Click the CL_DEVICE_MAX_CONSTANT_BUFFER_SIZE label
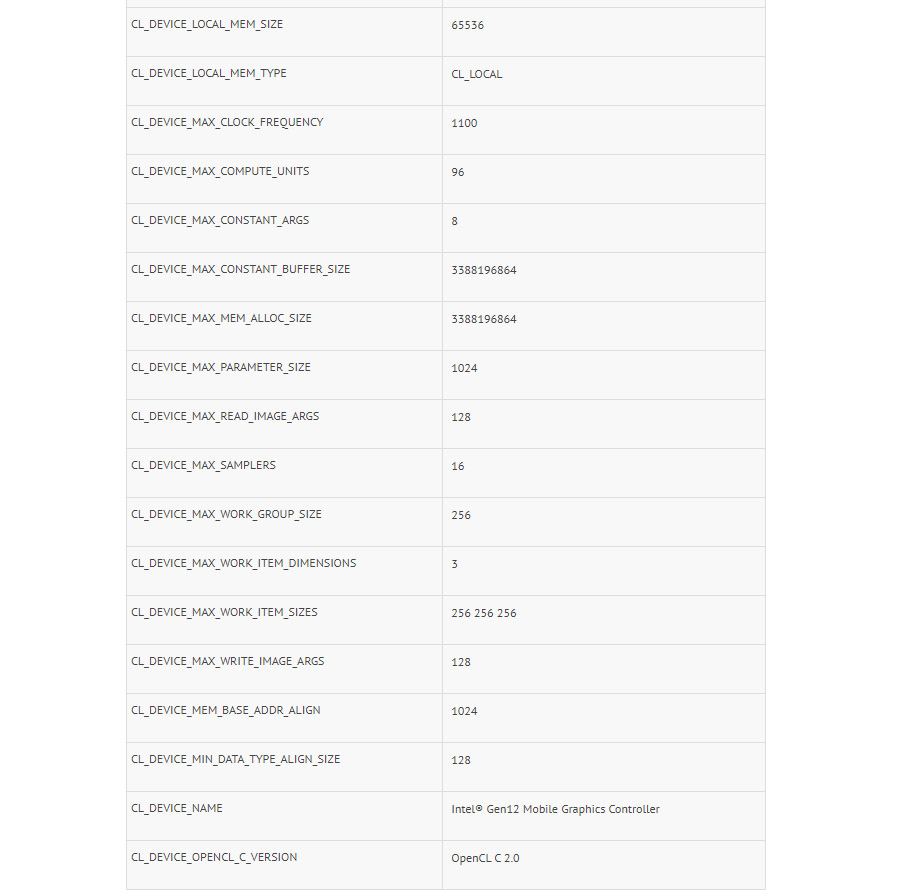Viewport: 900px width, 890px height. click(240, 269)
